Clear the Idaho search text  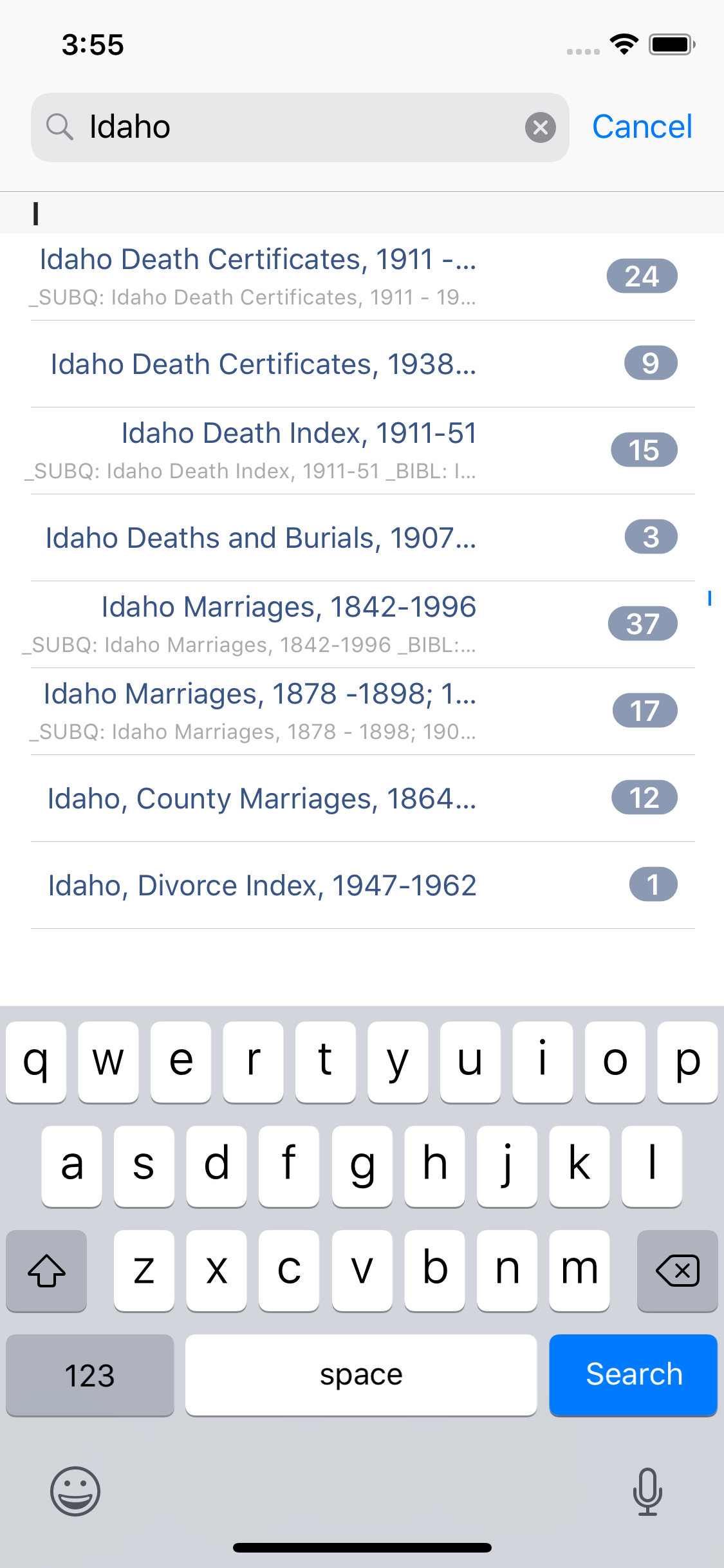[x=540, y=127]
